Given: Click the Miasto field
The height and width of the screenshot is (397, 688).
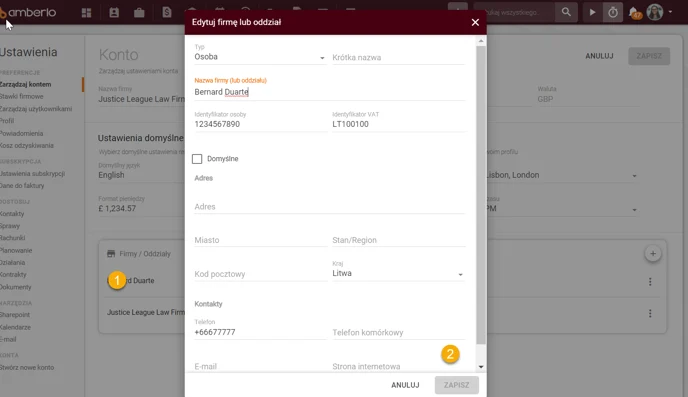Looking at the screenshot, I should click(x=260, y=240).
